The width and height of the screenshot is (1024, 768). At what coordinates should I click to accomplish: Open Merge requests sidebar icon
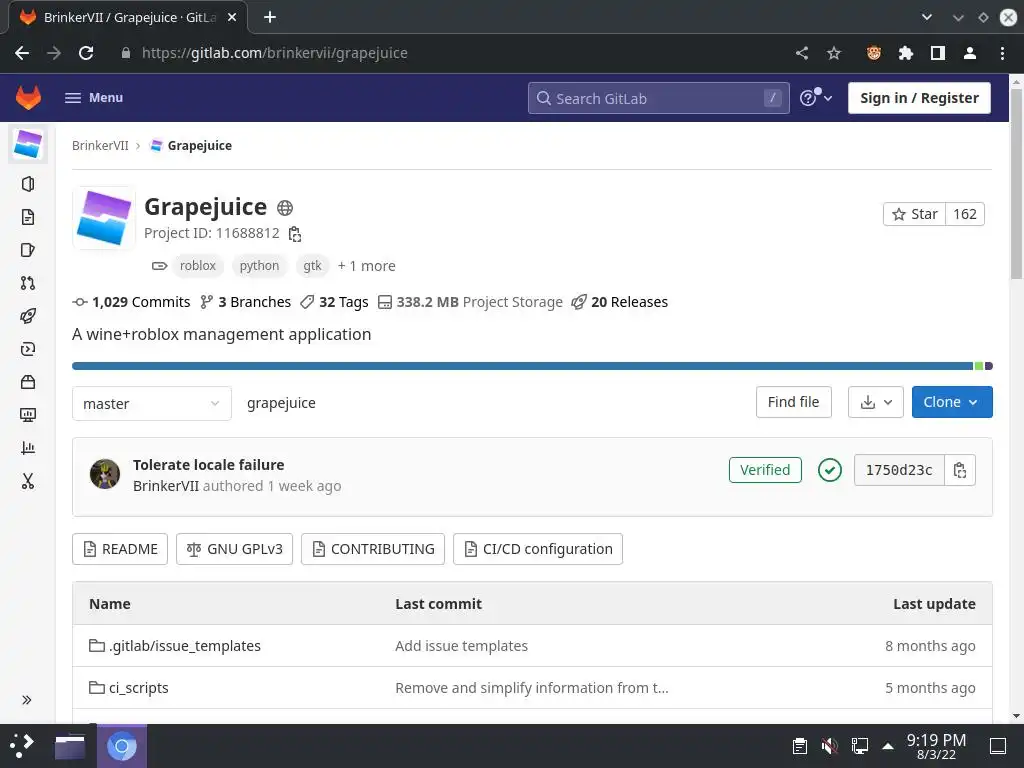point(27,283)
